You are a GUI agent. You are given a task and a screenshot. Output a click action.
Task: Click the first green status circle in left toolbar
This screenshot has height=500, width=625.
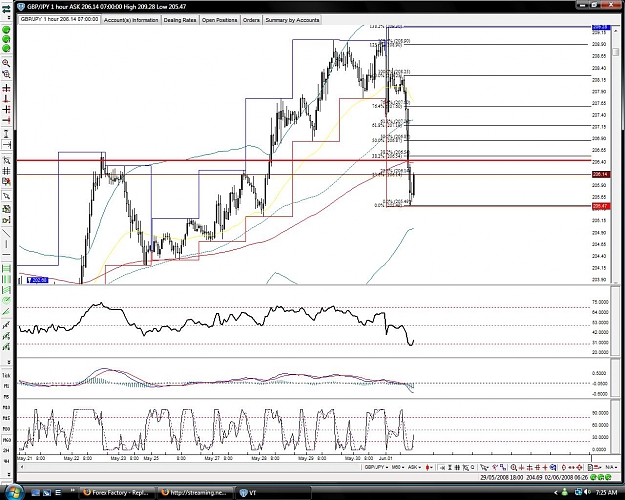tap(6, 30)
